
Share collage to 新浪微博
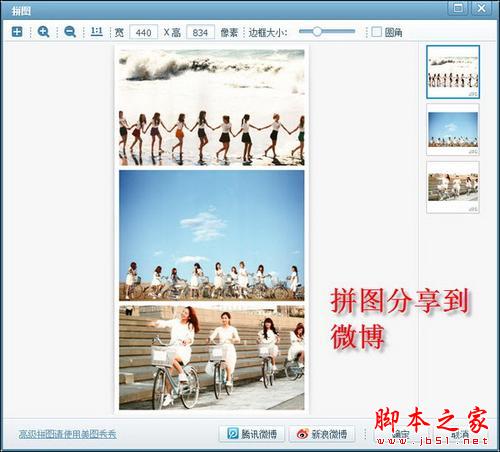click(322, 434)
